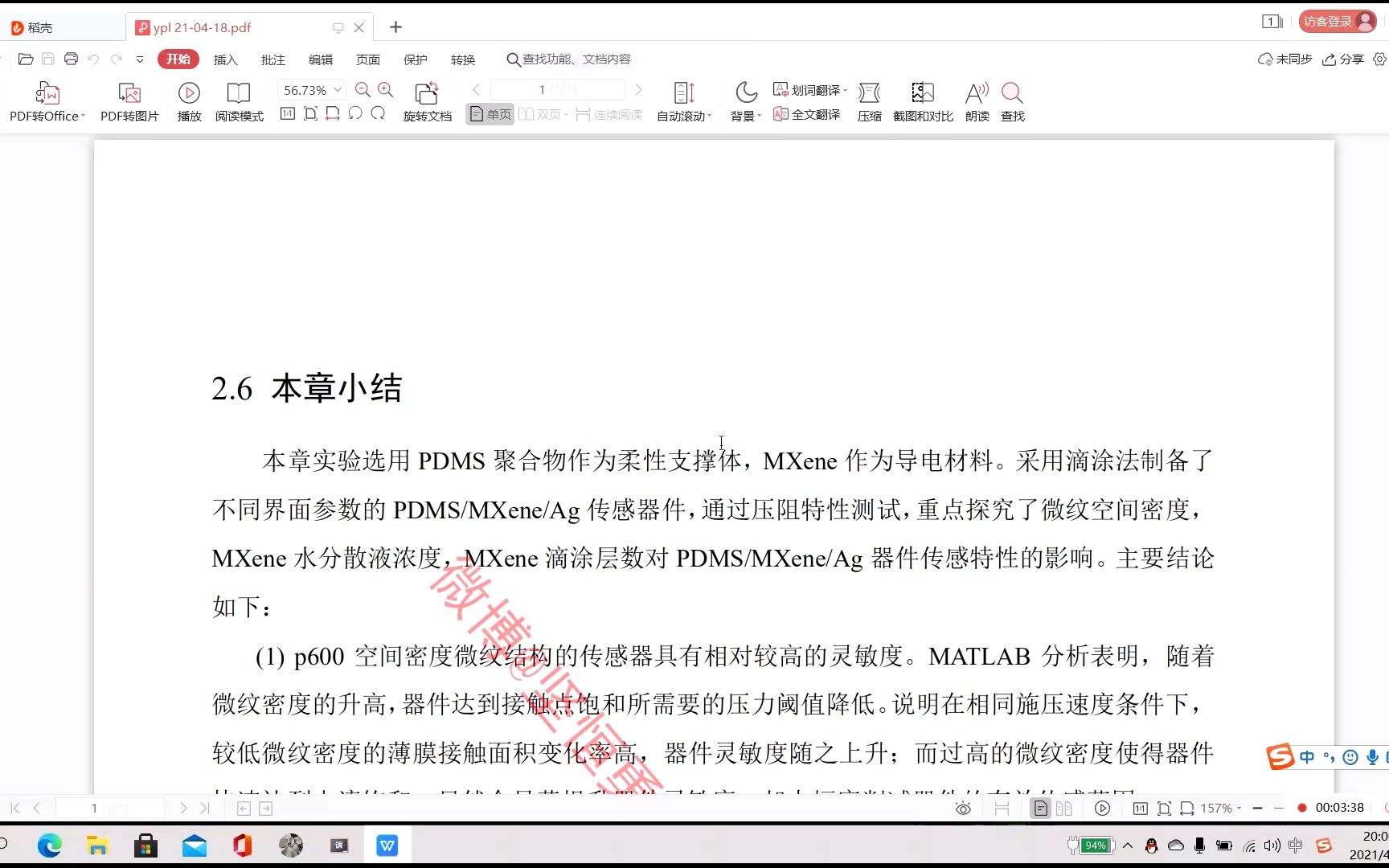
Task: Open volume control in system tray
Action: (x=1272, y=845)
